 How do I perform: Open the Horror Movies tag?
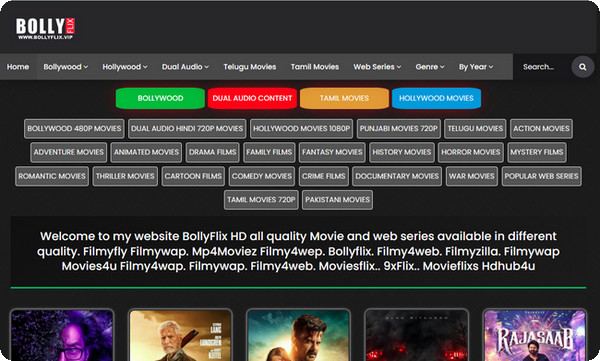click(x=471, y=152)
